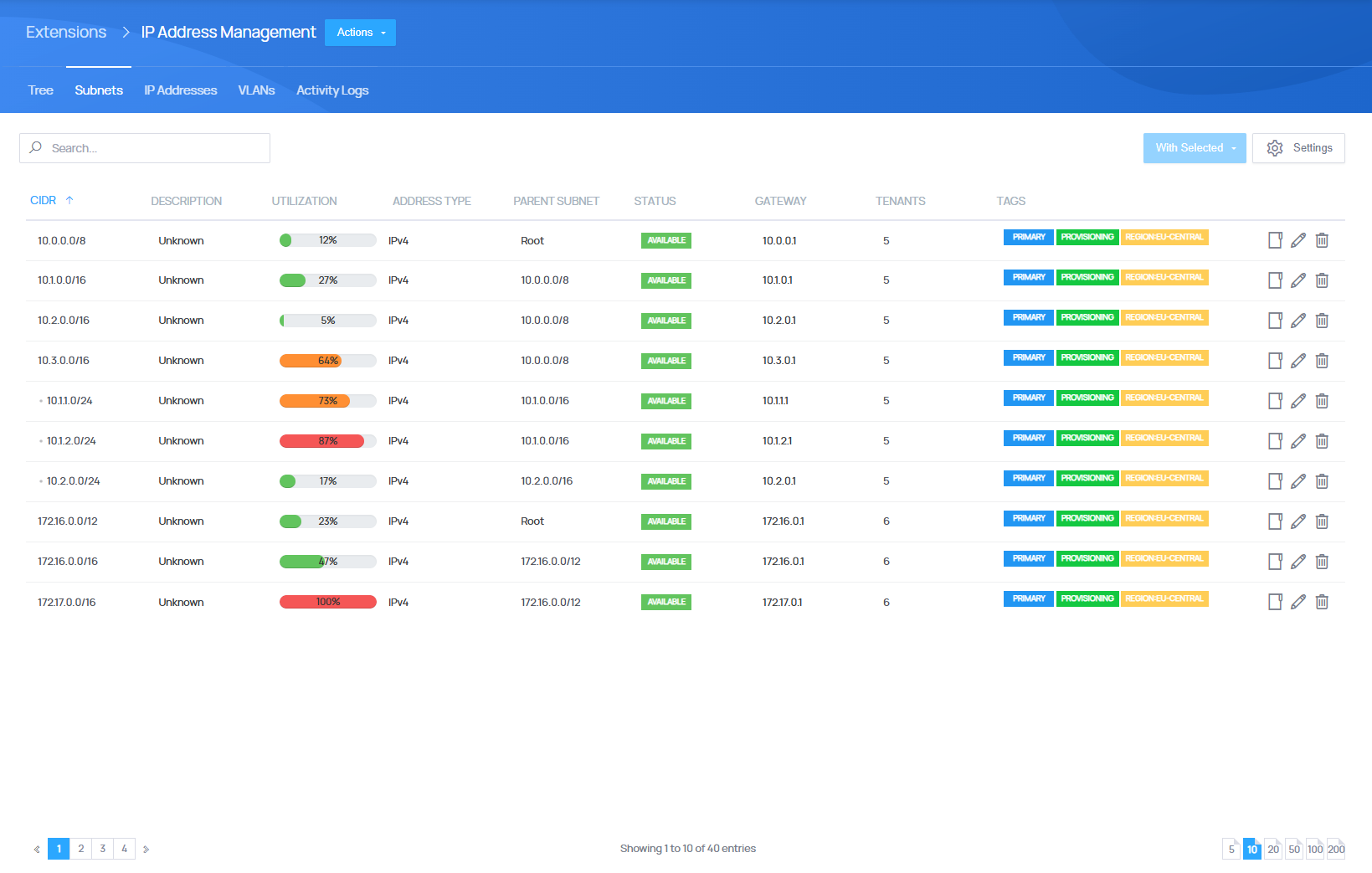Click the trash icon for 10.3.0.0/16
Screen dimensions: 1372x873
coord(1322,361)
